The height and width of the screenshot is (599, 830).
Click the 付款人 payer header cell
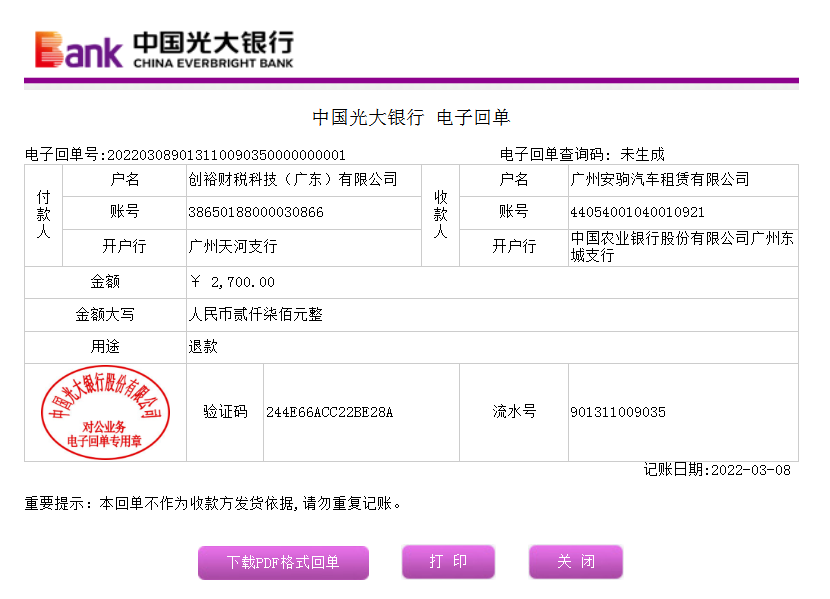click(43, 215)
